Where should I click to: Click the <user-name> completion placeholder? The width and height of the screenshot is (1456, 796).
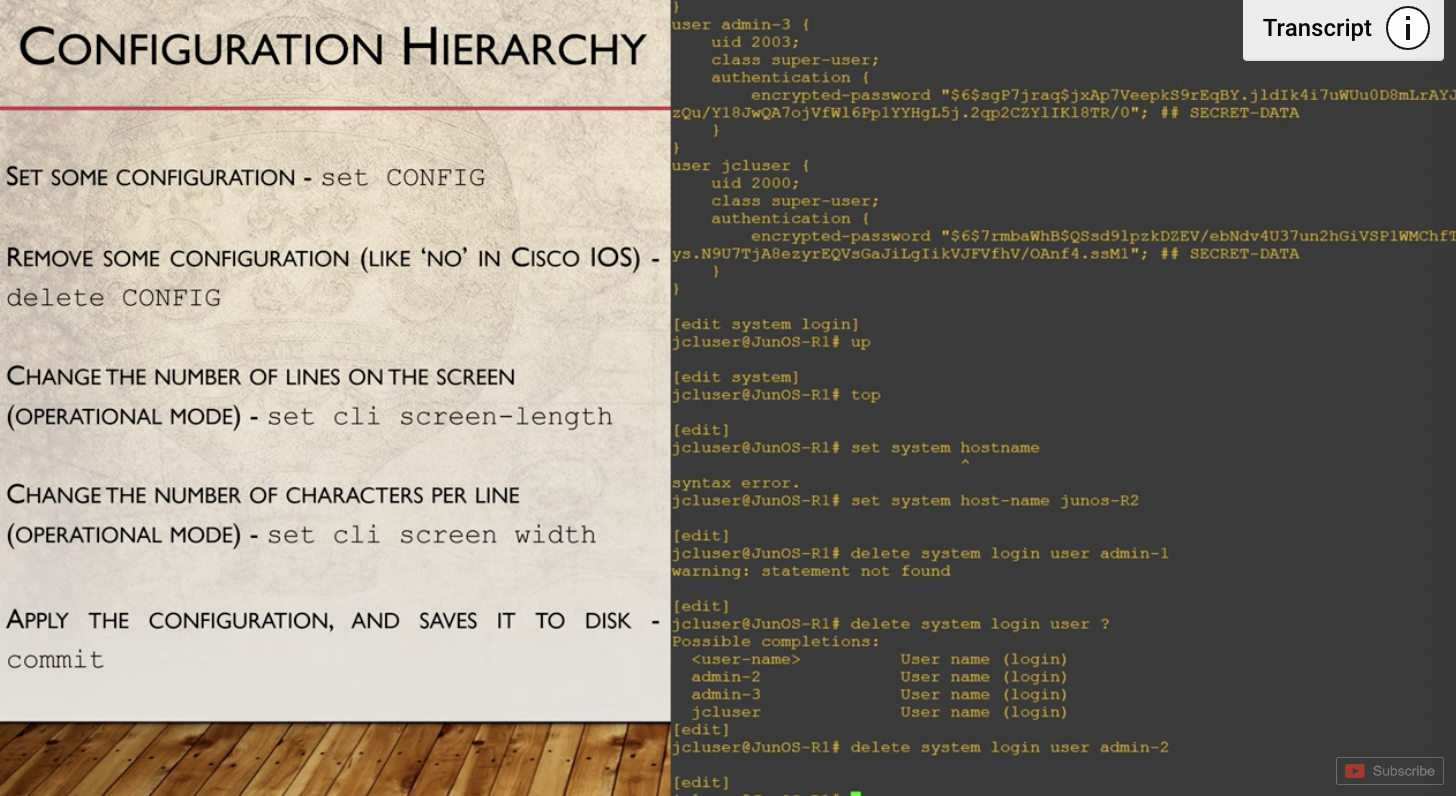coord(747,659)
